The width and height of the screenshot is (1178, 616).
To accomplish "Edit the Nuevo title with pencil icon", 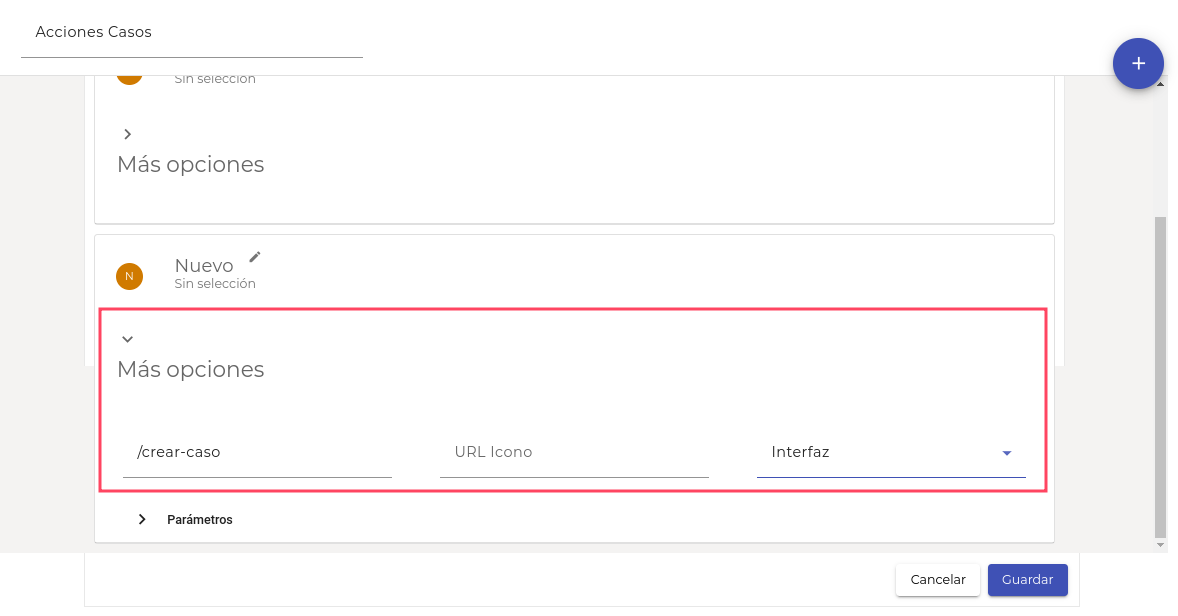I will pos(255,257).
